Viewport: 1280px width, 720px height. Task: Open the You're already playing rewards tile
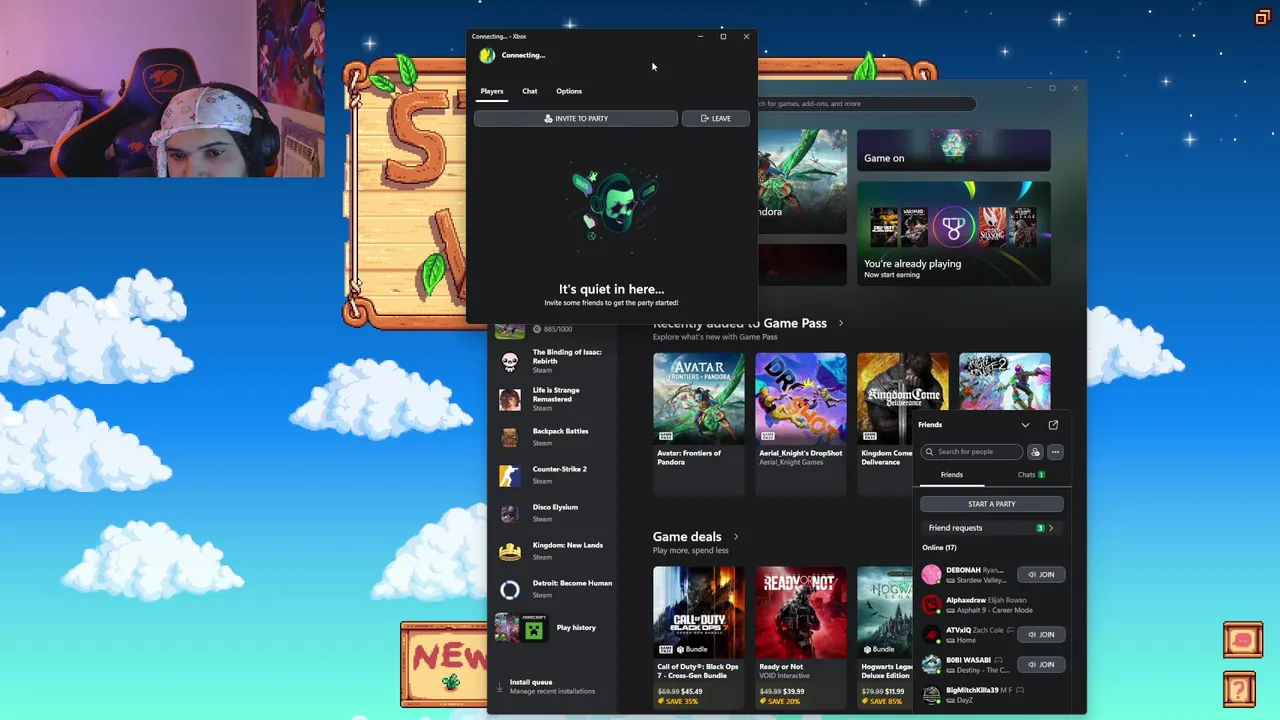point(954,233)
